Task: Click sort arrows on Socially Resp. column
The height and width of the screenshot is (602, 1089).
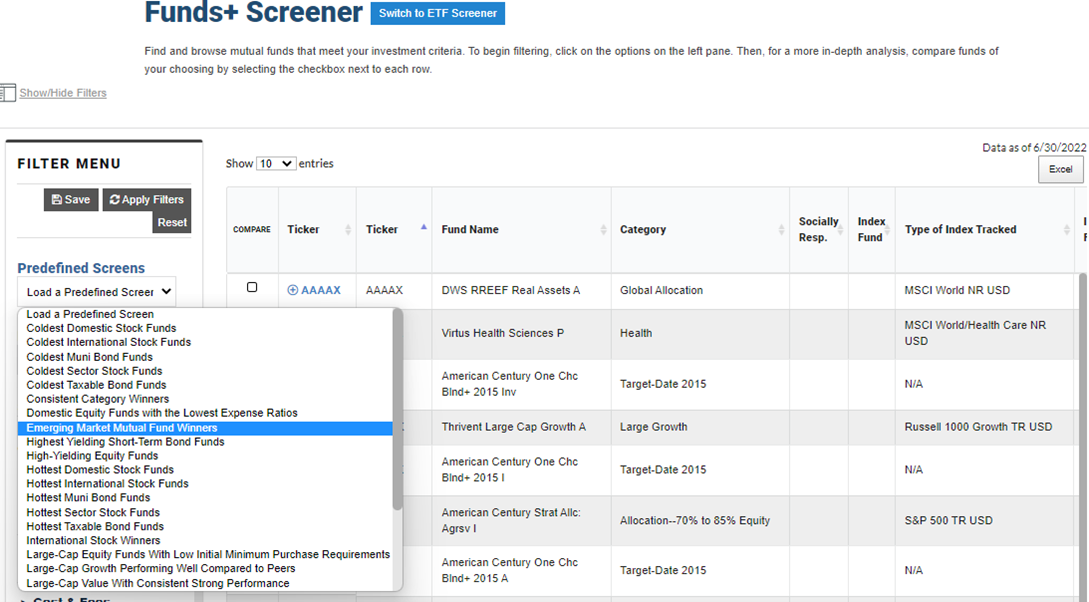Action: tap(840, 230)
